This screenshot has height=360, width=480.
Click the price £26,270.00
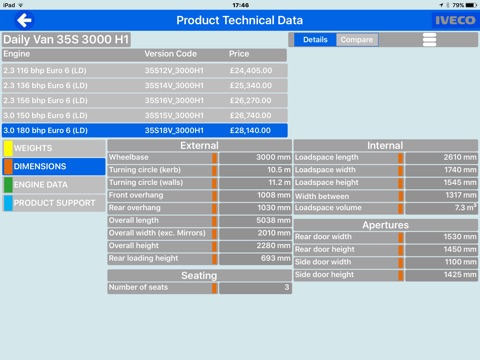[x=251, y=101]
